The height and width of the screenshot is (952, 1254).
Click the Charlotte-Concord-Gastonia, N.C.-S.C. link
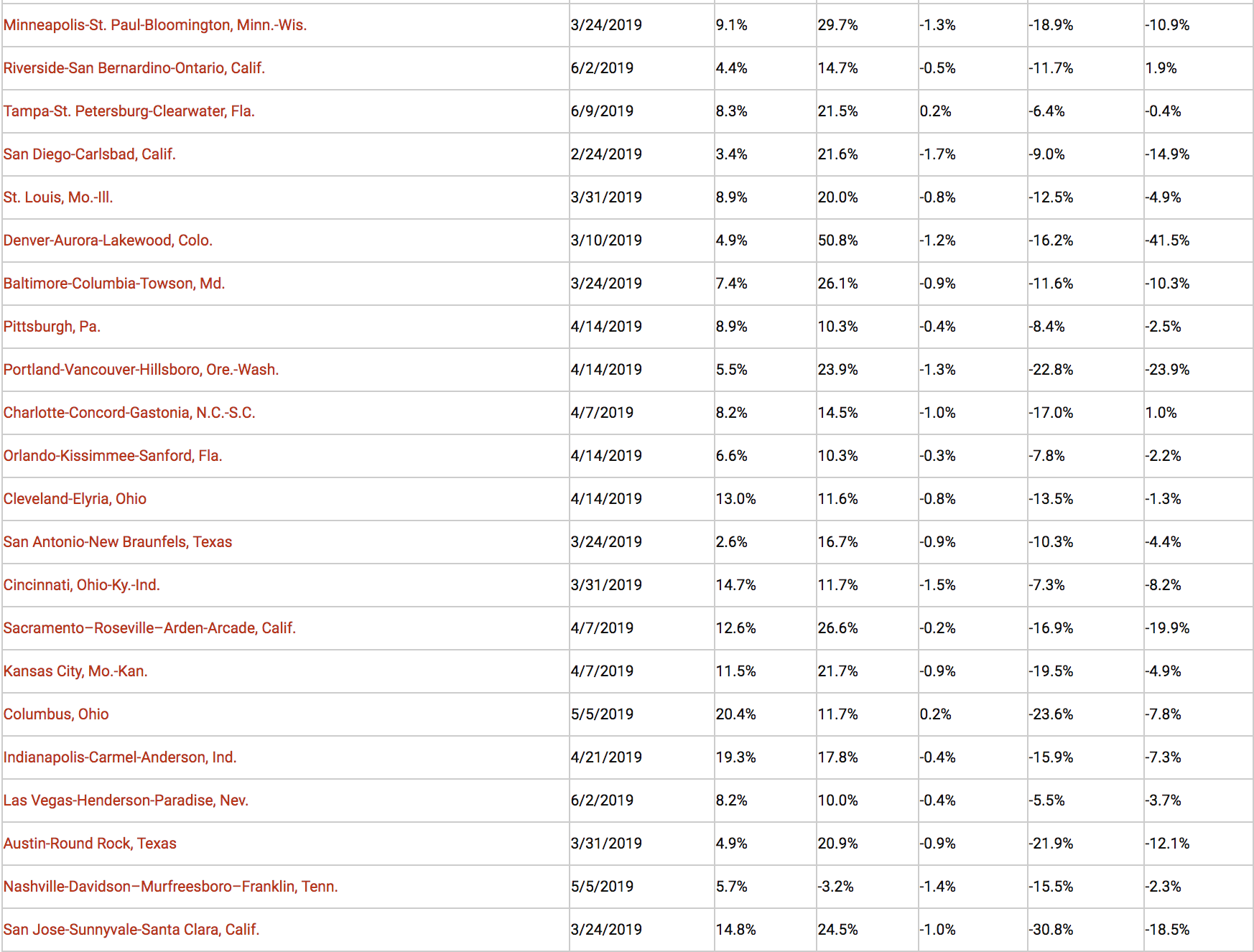[x=129, y=413]
